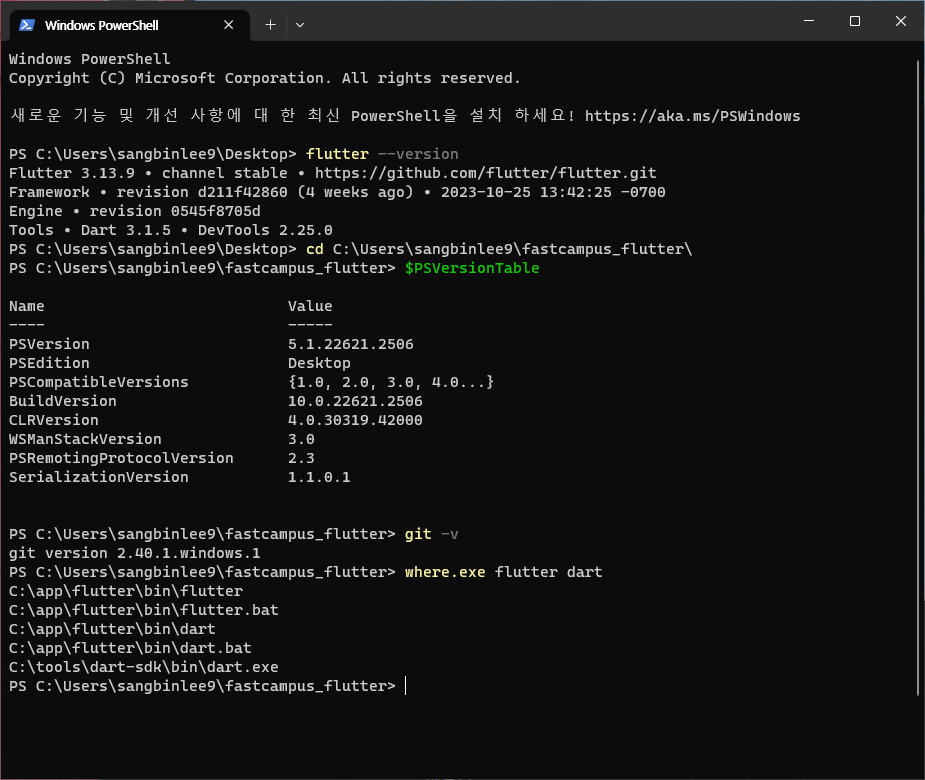Screen dimensions: 925x780
Task: Click the 'Windows PowerShell' header line in terminal
Action: pos(90,59)
